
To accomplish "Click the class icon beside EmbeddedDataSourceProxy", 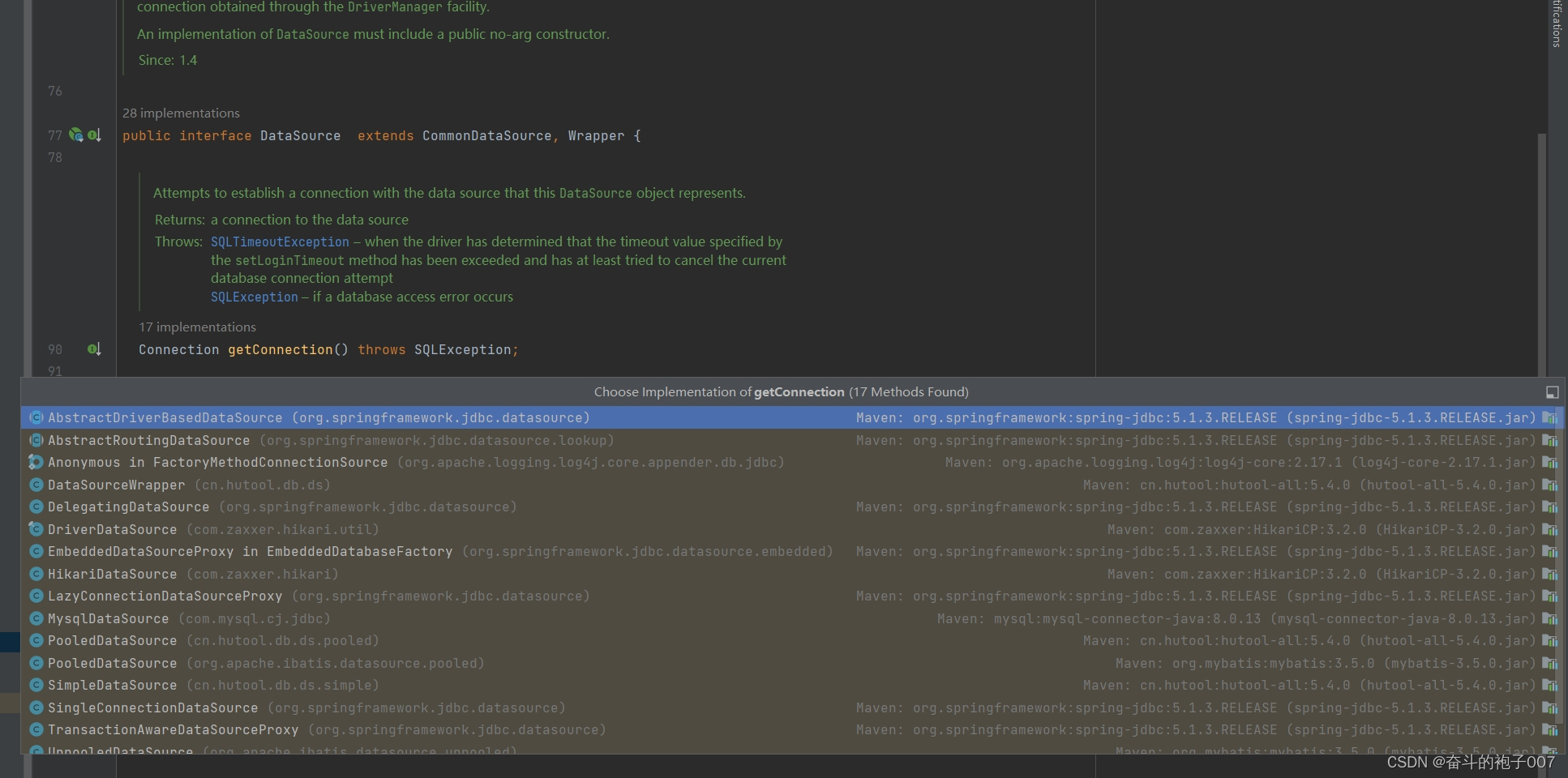I will click(36, 551).
